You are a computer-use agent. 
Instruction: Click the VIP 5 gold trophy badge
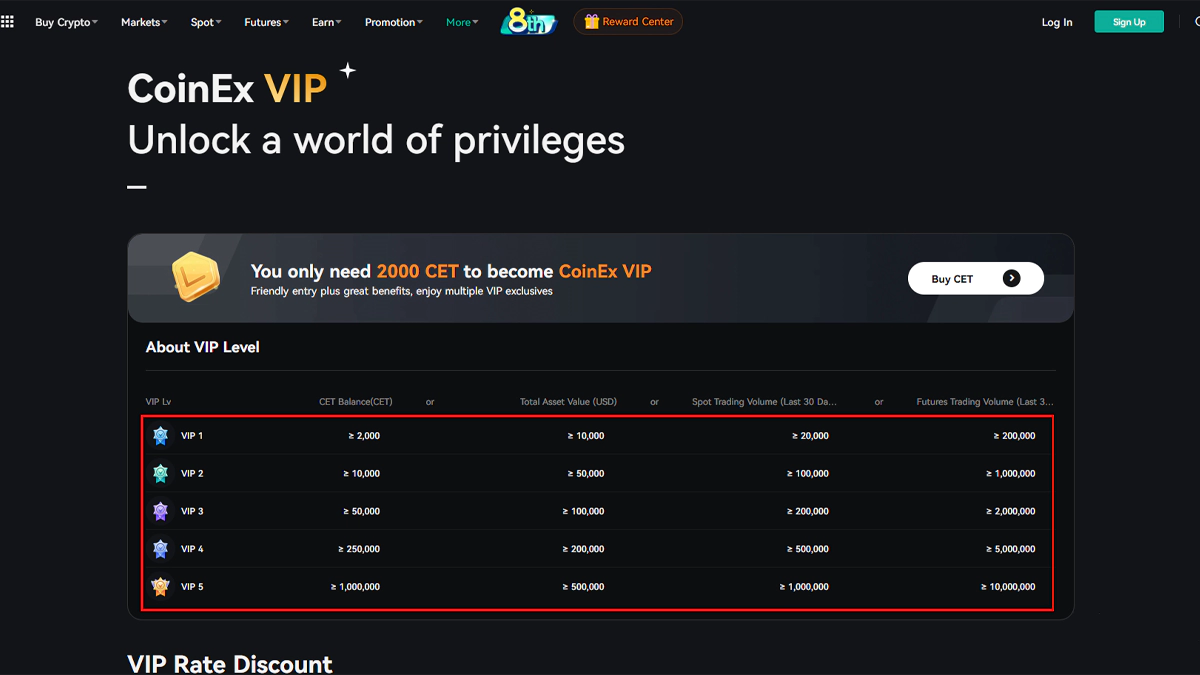pos(160,586)
